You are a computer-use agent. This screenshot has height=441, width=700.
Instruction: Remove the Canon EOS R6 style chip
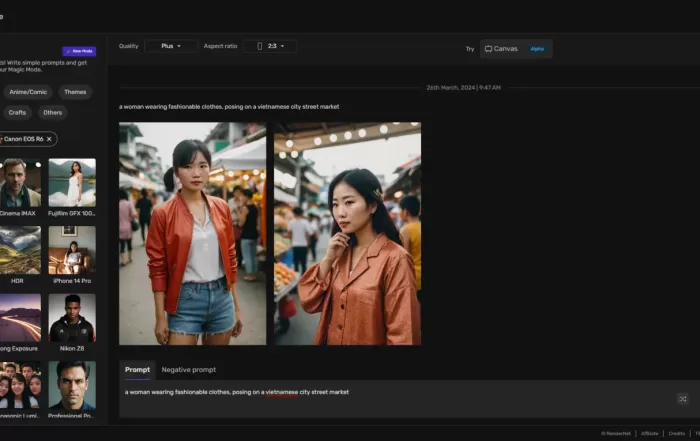(49, 139)
